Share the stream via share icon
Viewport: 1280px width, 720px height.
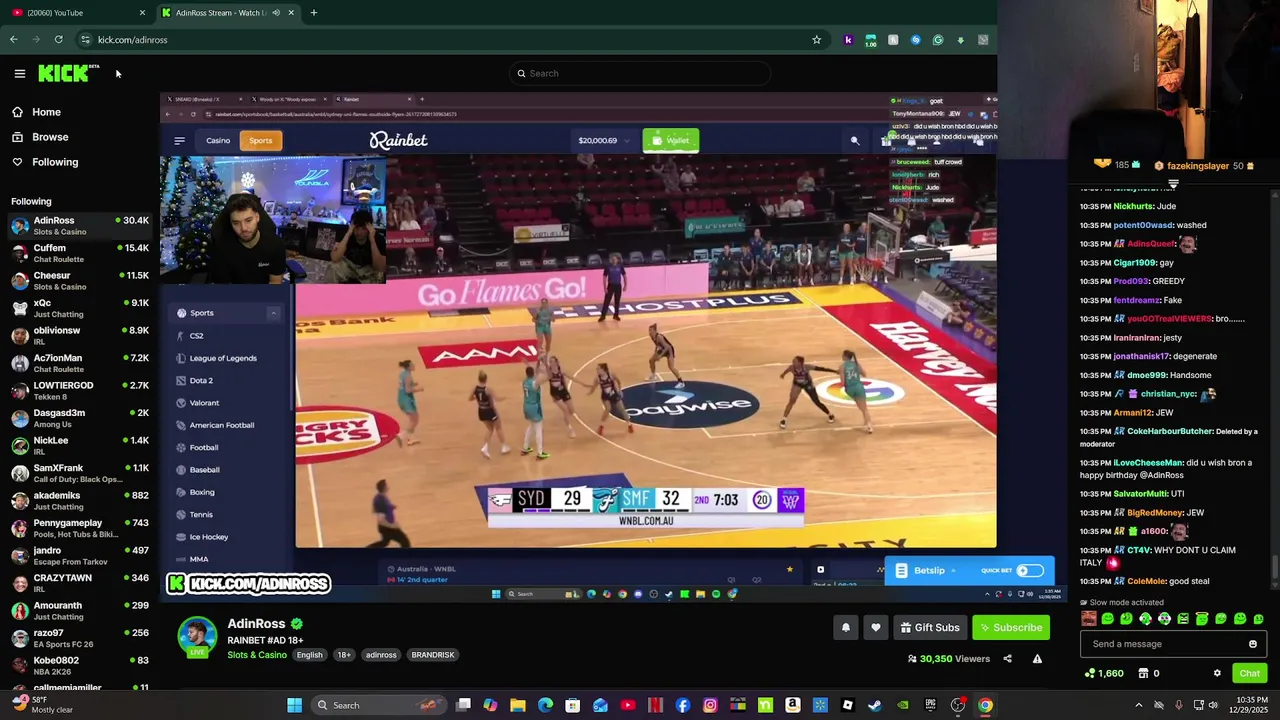(x=1007, y=659)
